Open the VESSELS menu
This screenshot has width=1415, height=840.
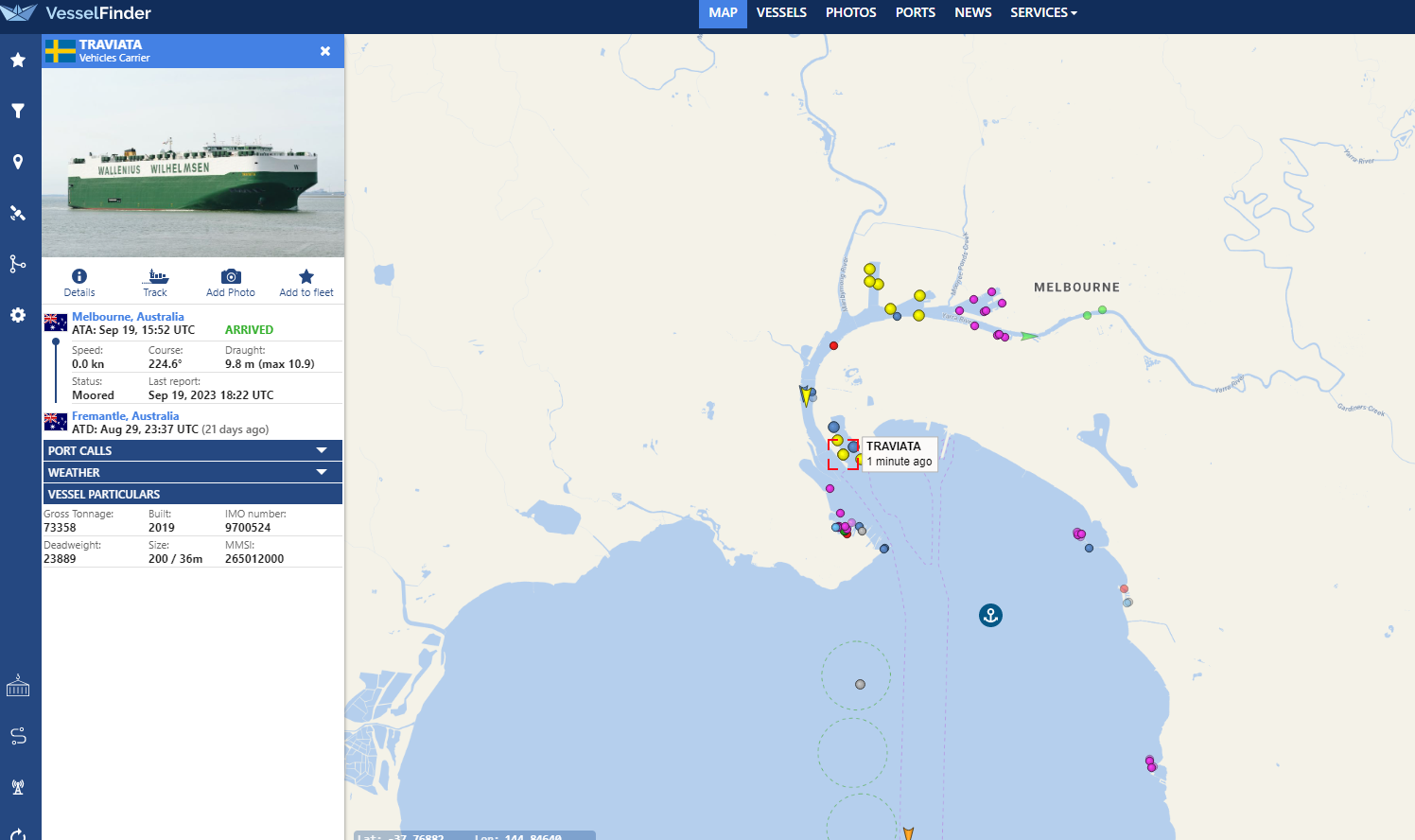coord(781,12)
